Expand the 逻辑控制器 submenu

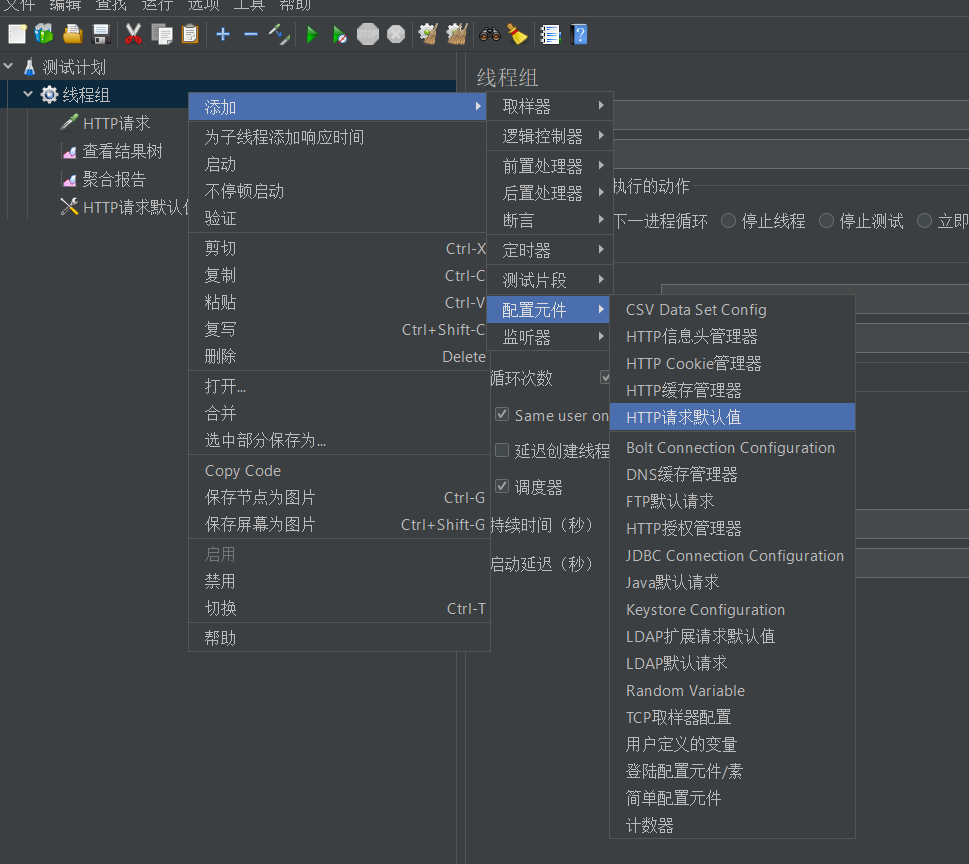[550, 136]
